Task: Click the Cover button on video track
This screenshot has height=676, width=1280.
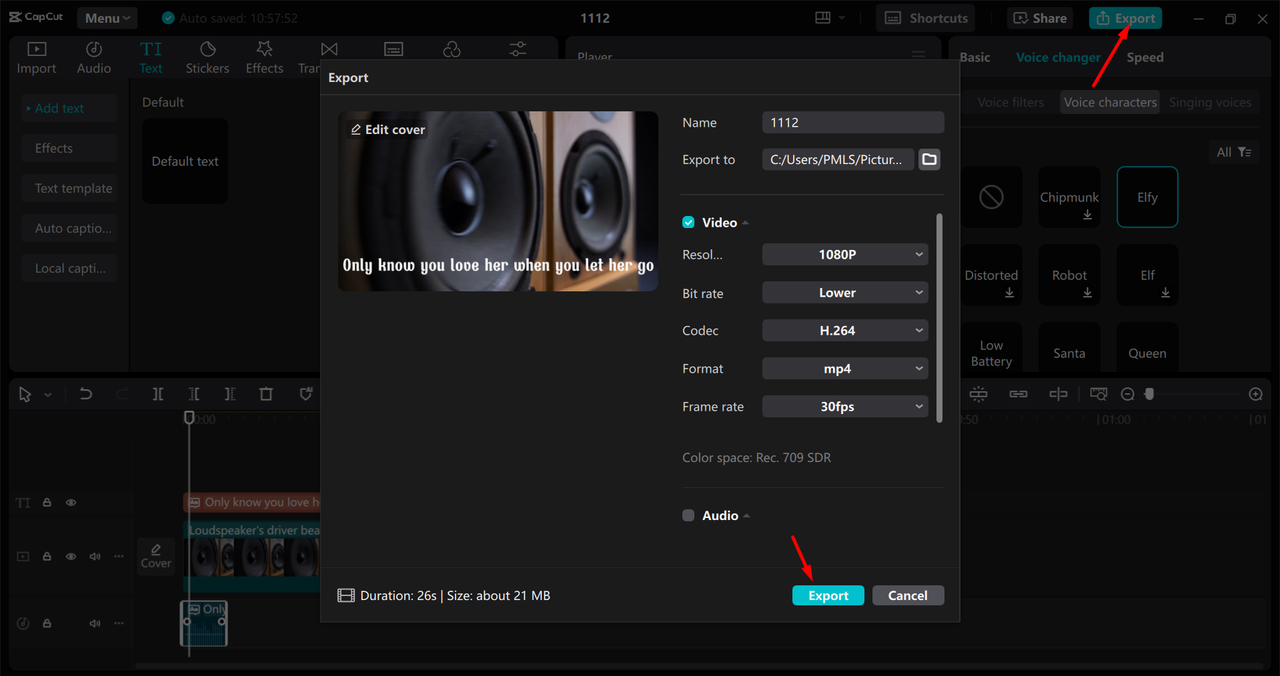Action: pos(156,556)
